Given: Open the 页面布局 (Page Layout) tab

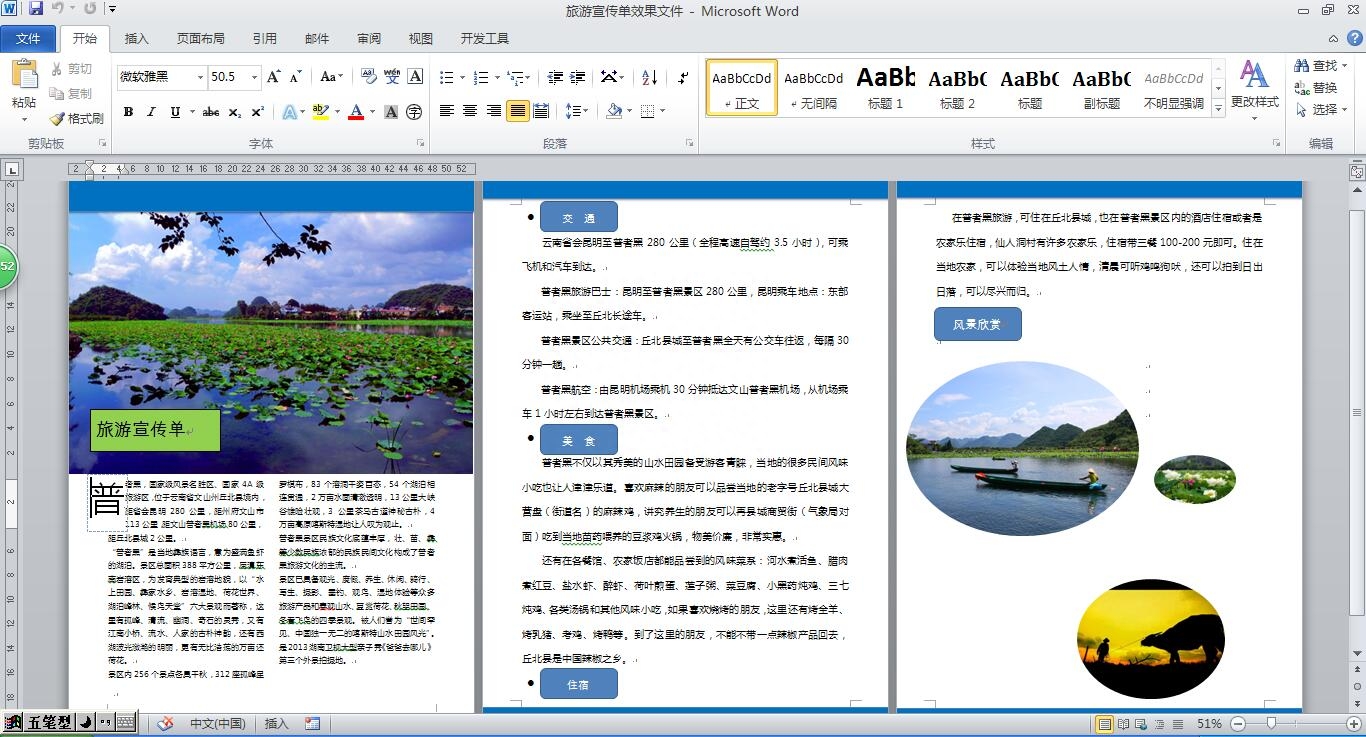Looking at the screenshot, I should click(x=200, y=38).
